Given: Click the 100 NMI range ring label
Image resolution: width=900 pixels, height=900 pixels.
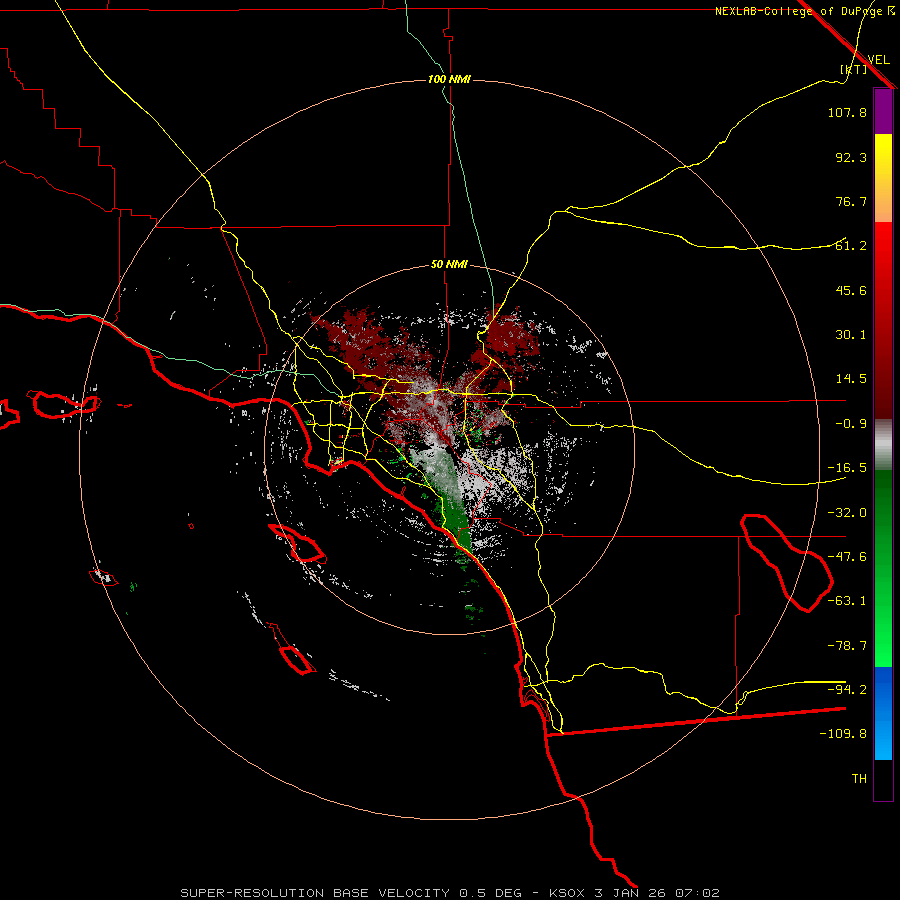Looking at the screenshot, I should tap(449, 79).
